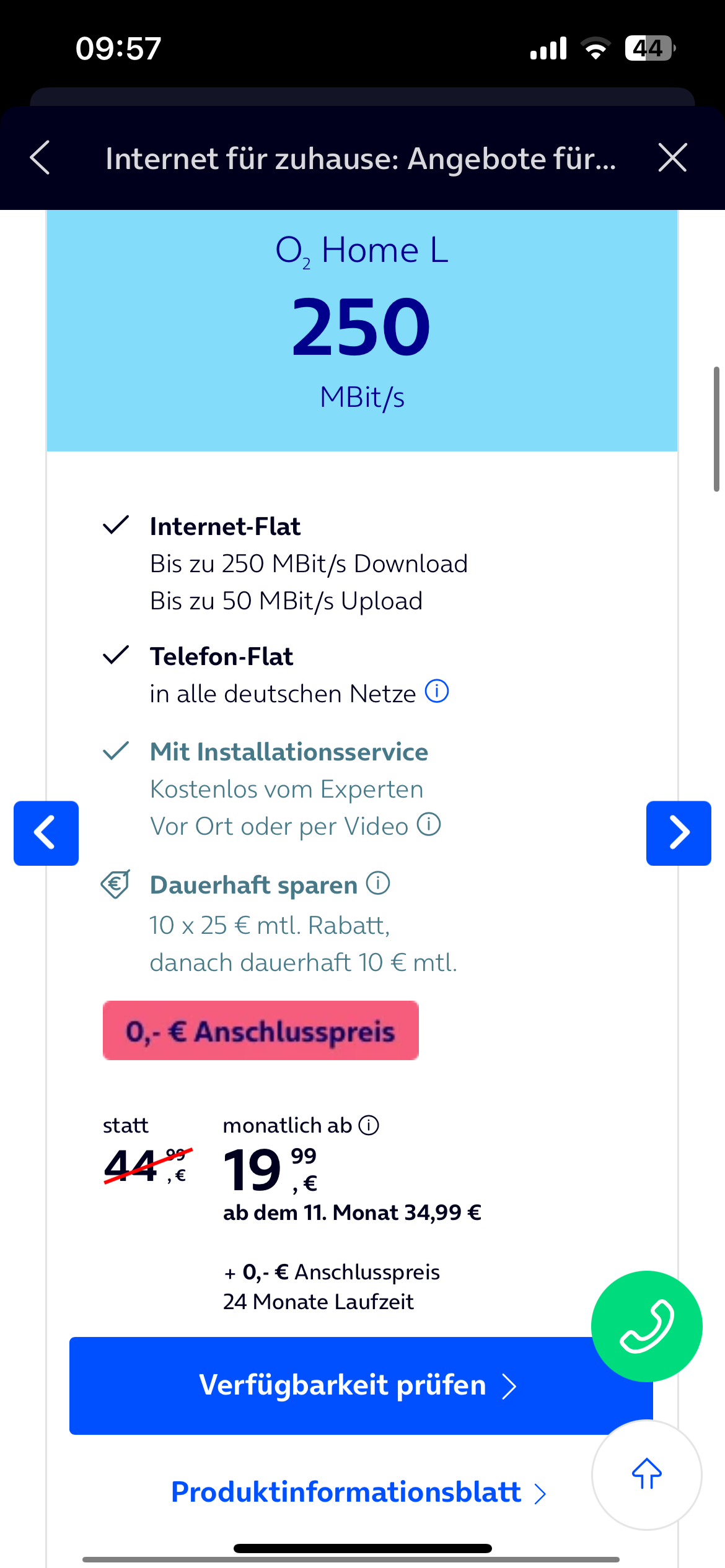This screenshot has height=1568, width=725.
Task: Click Verfügbarkeit prüfen button
Action: [361, 1386]
